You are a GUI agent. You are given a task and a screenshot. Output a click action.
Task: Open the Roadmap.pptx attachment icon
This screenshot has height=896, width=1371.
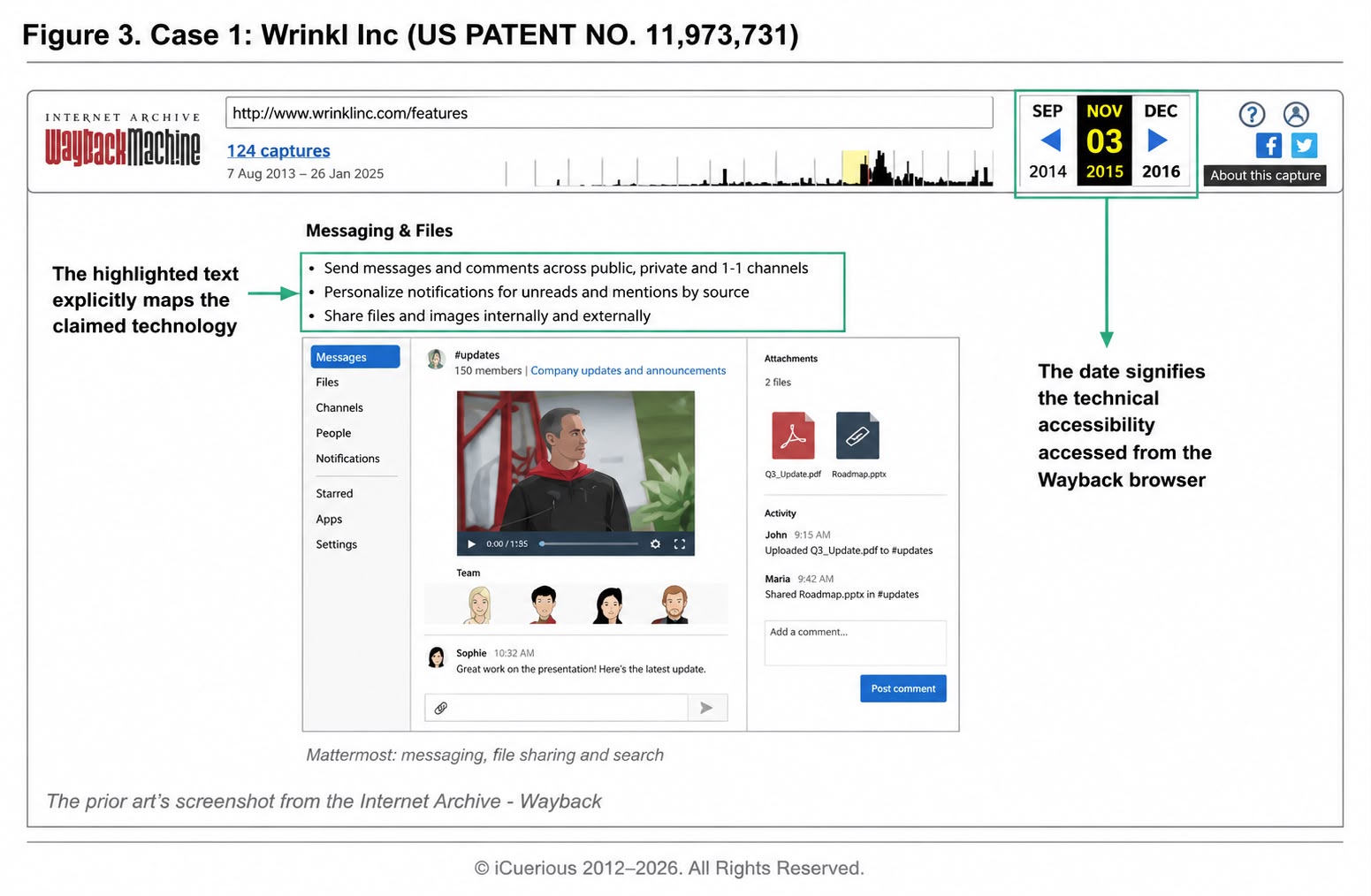point(857,436)
